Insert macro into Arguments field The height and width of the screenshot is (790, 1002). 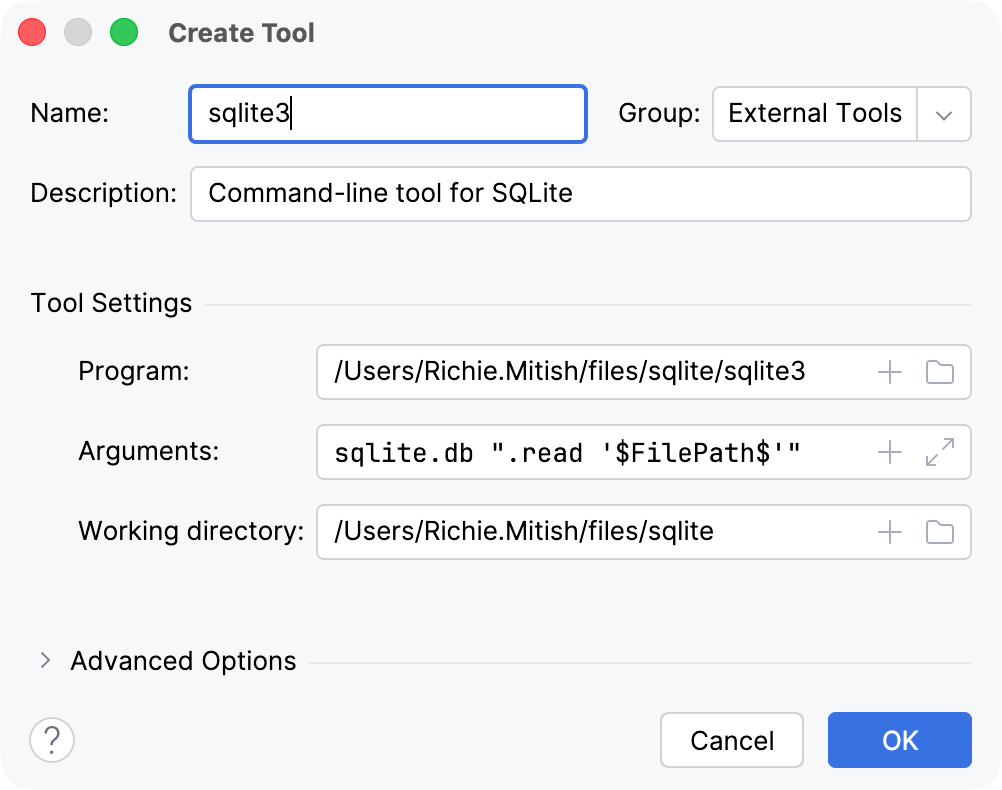point(890,453)
